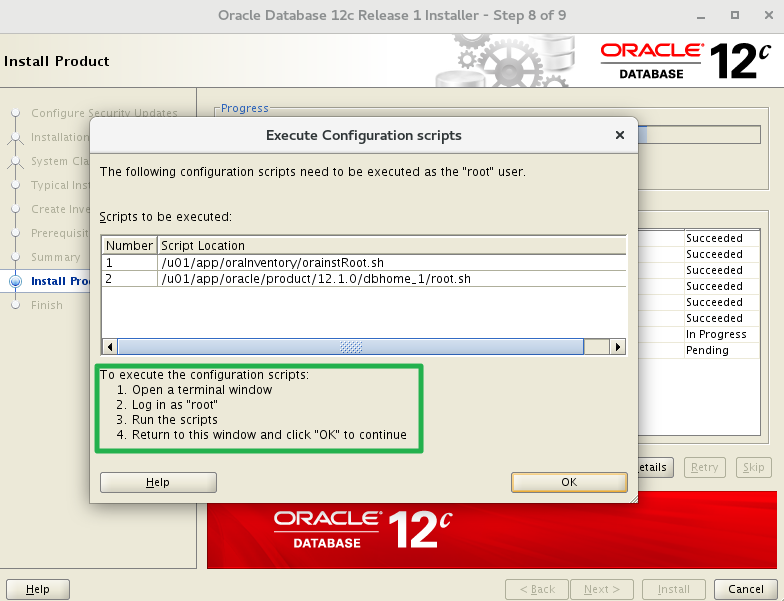Click the left arrow of the scripts scrollbar
The image size is (784, 601).
coord(110,346)
